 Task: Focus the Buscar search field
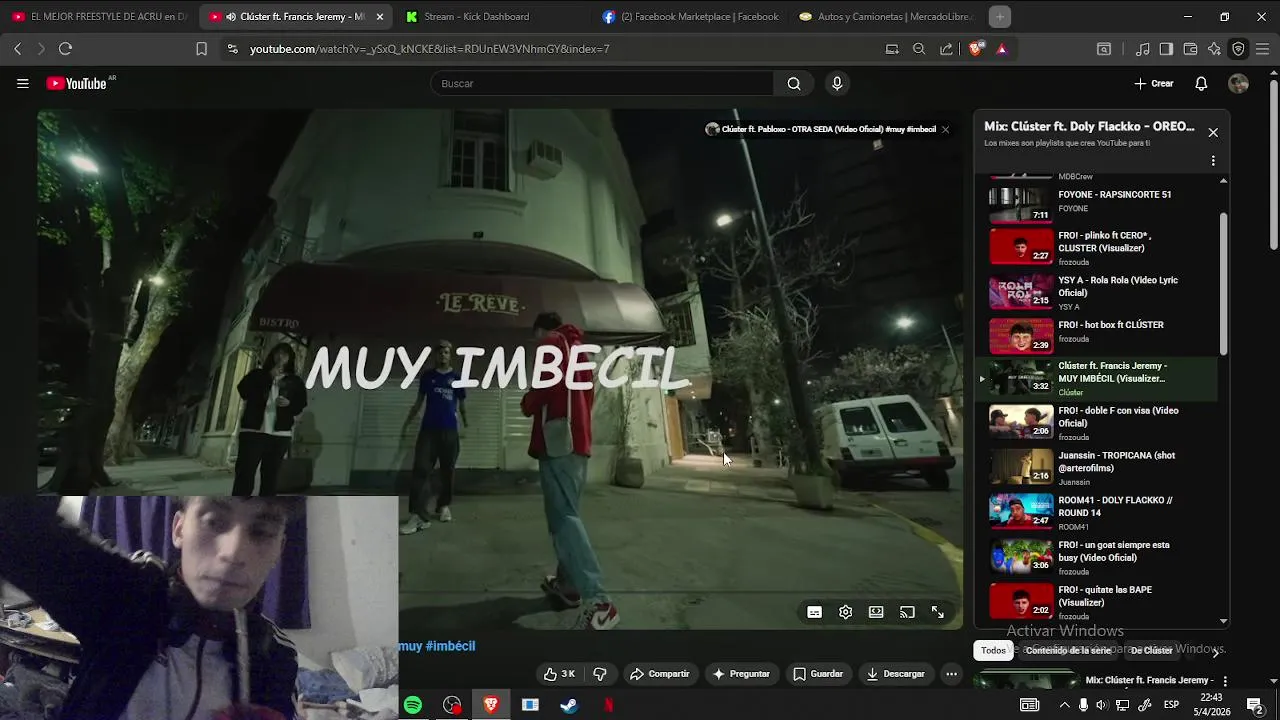coord(602,84)
